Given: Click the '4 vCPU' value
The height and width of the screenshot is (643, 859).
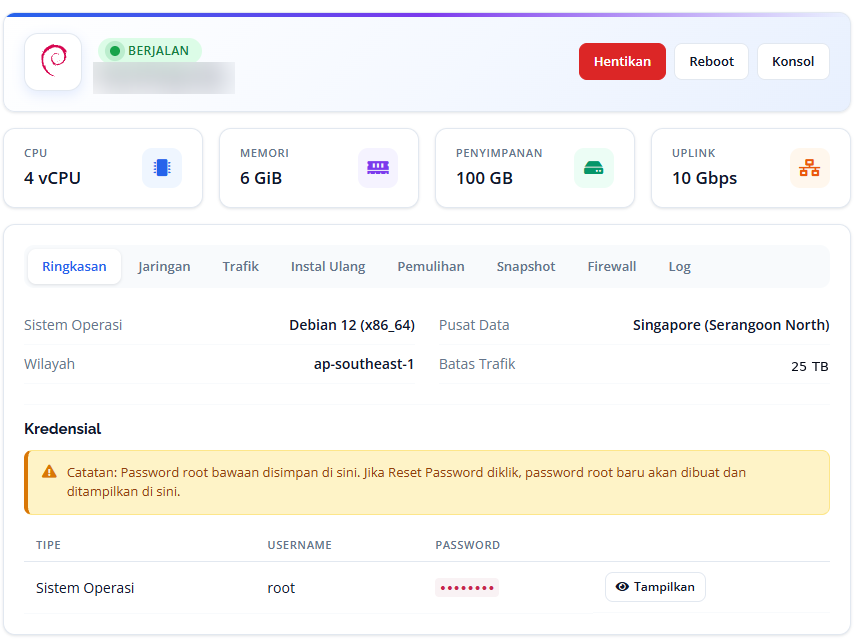Looking at the screenshot, I should pyautogui.click(x=52, y=178).
